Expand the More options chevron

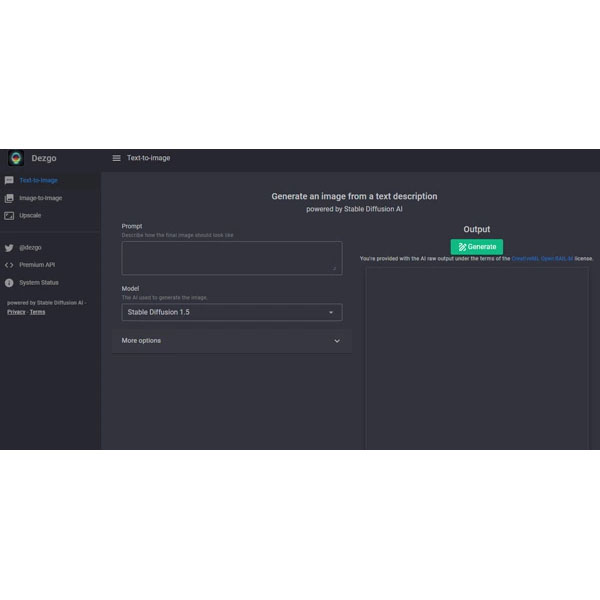point(336,341)
